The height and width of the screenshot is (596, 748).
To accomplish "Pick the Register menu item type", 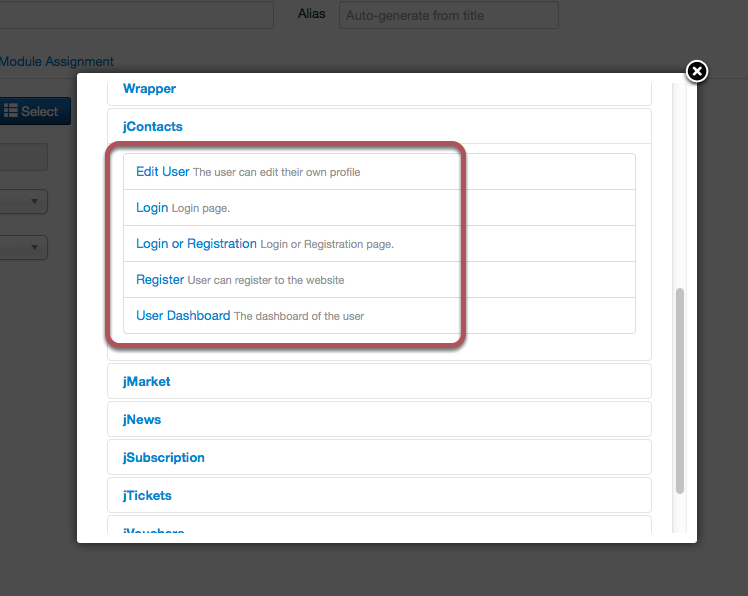I will pos(160,280).
